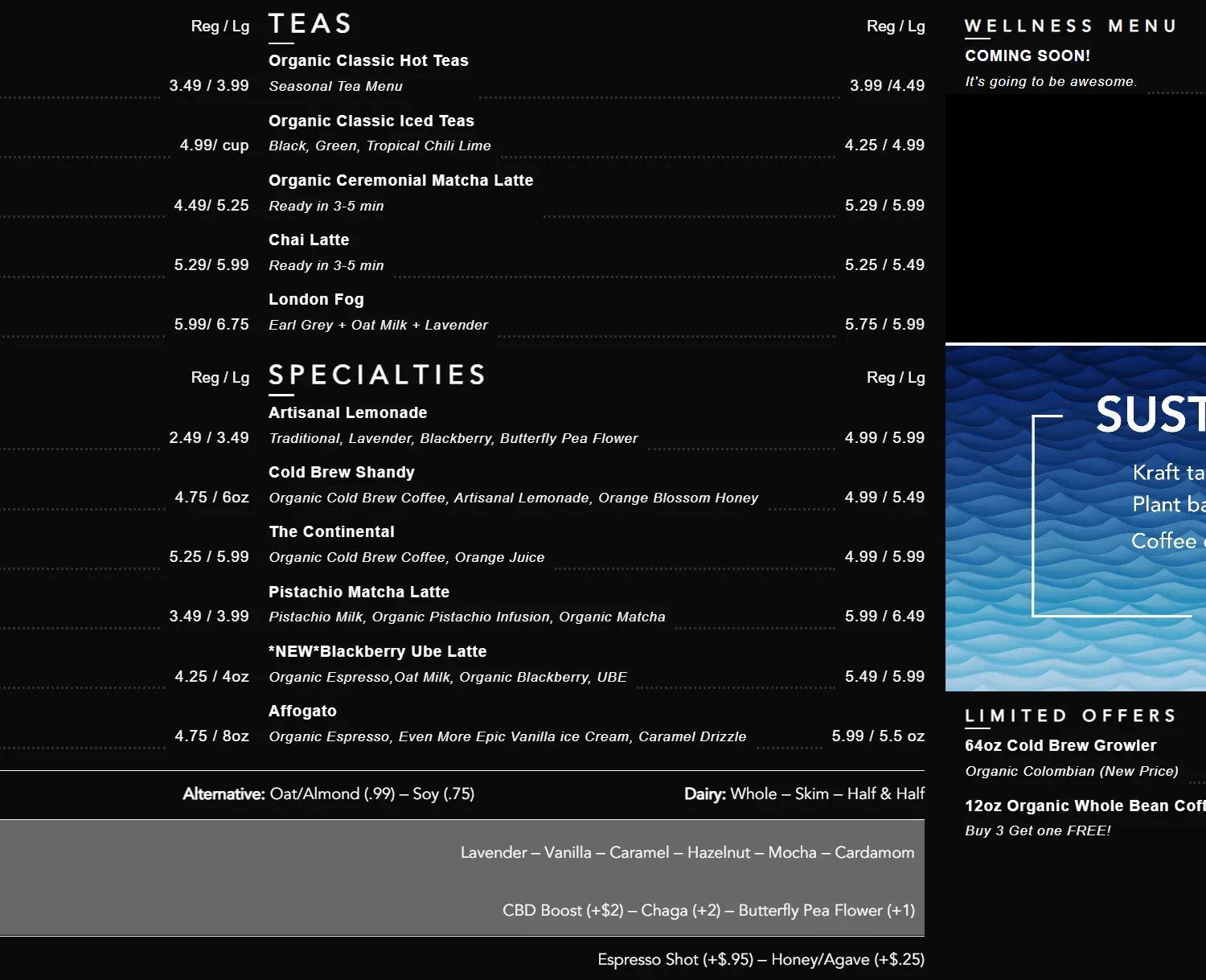Select the Pistachio Matcha Latte item
This screenshot has width=1206, height=980.
[359, 592]
